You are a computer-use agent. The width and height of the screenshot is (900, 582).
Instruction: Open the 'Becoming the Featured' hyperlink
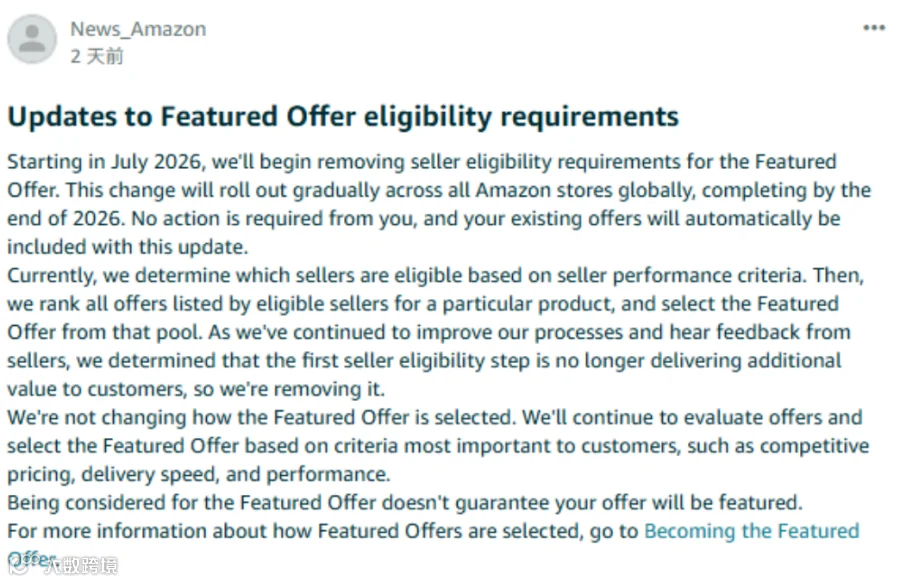coord(752,531)
